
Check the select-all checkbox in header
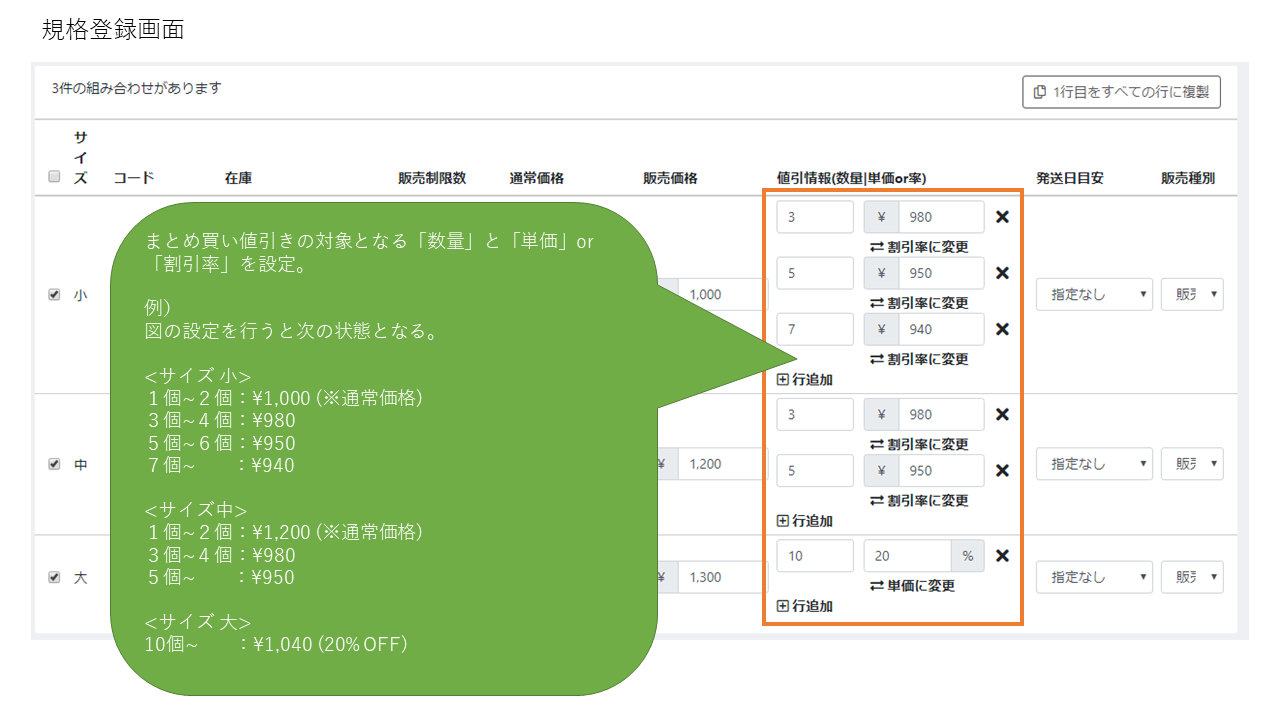(55, 178)
